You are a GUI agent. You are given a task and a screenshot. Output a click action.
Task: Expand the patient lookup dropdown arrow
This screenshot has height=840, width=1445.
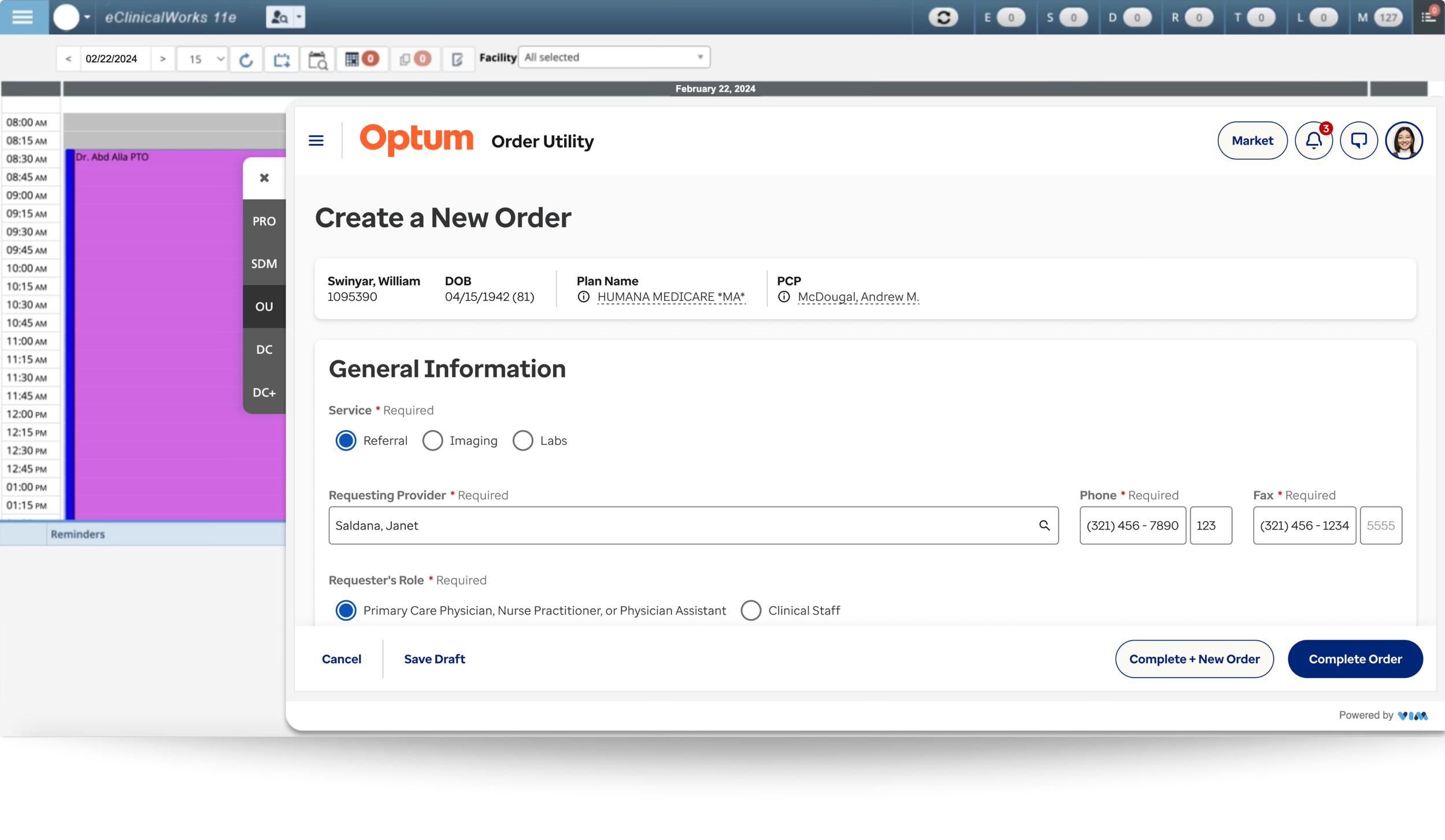tap(299, 17)
